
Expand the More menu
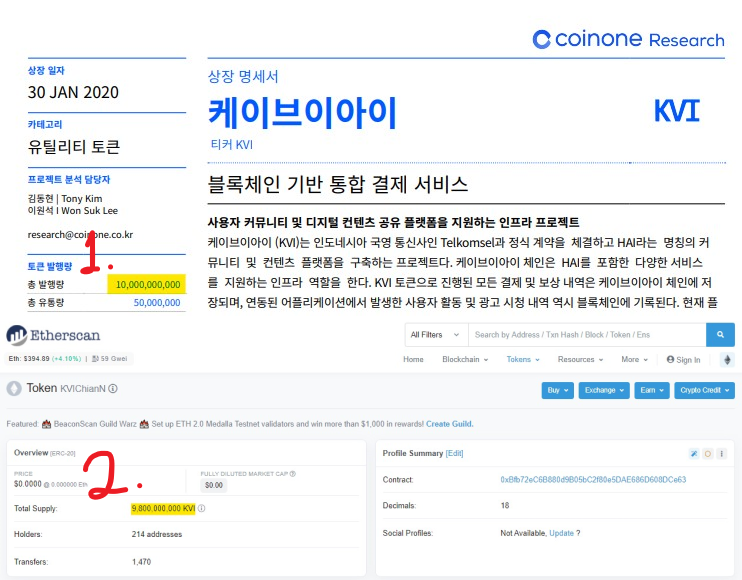635,360
